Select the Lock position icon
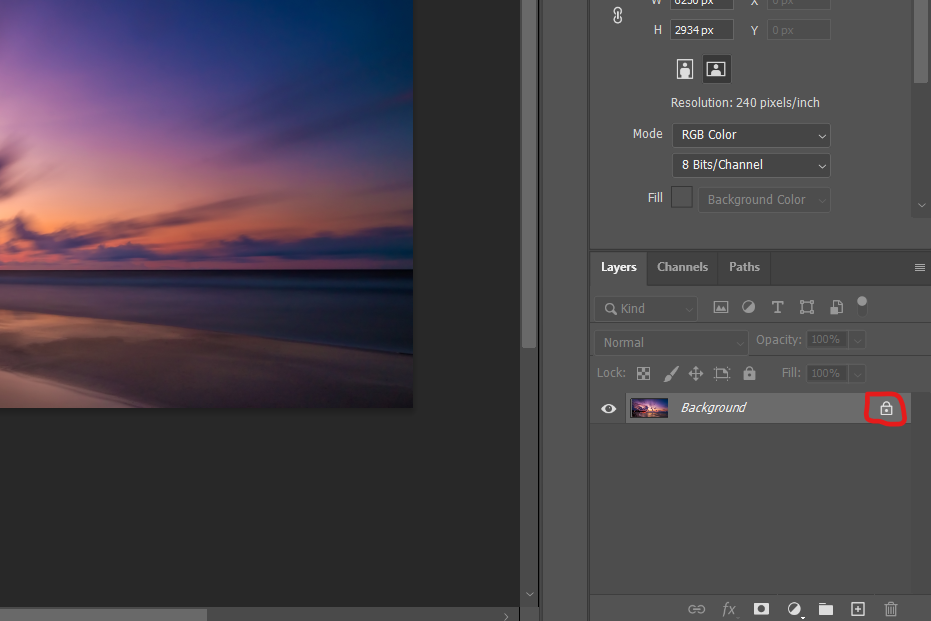Screen dimensions: 931x621 [695, 372]
